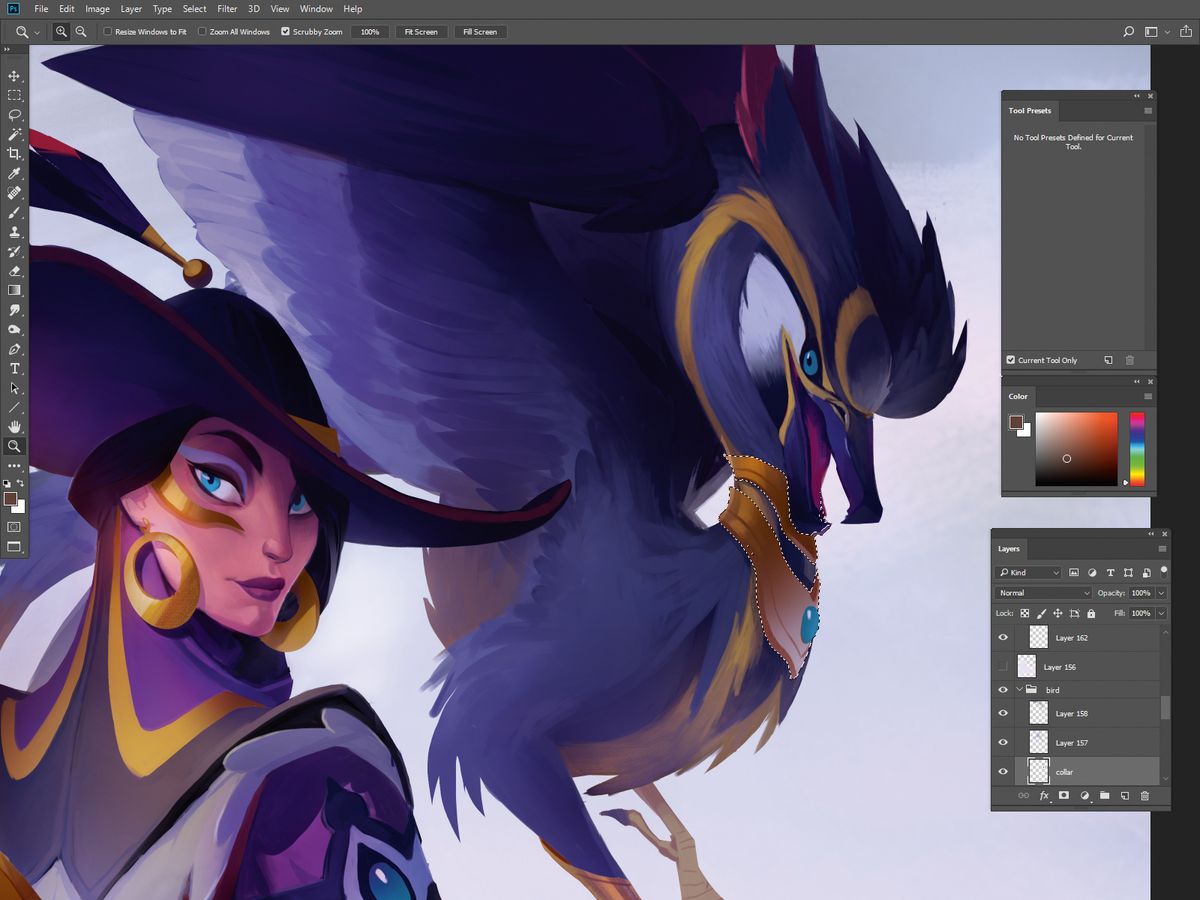This screenshot has width=1200, height=900.
Task: Uncheck Current Tool Only in Tool Presets
Action: 1012,360
